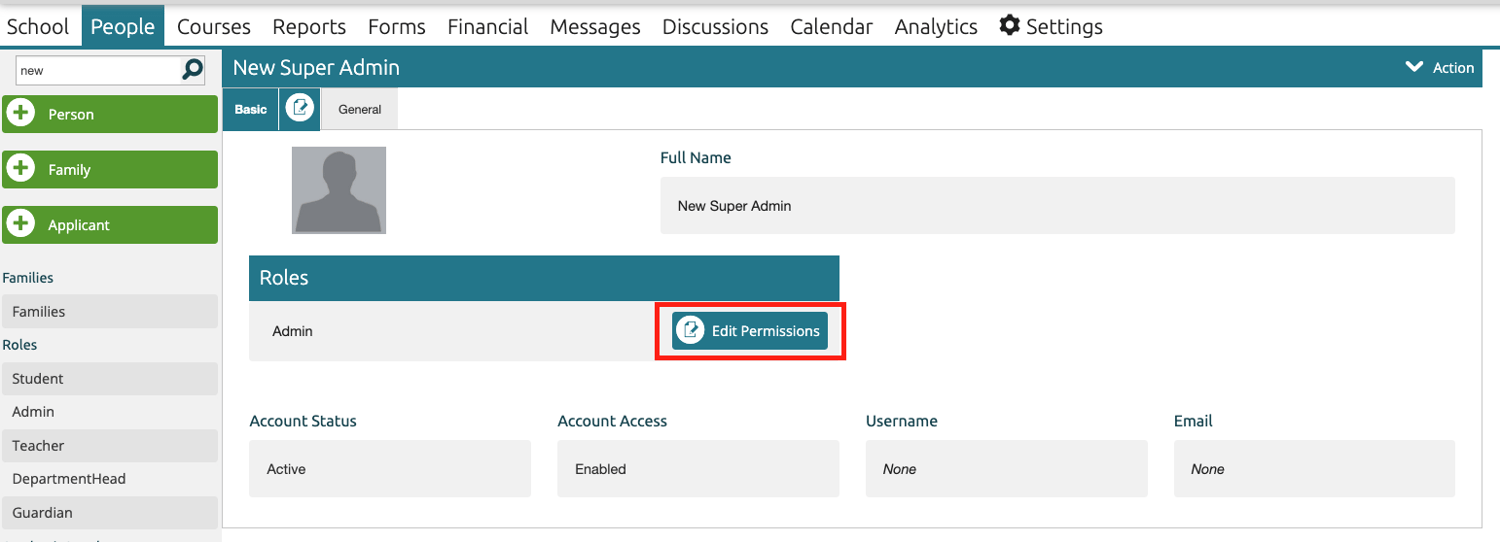
Task: Open the Financial menu
Action: 488,27
